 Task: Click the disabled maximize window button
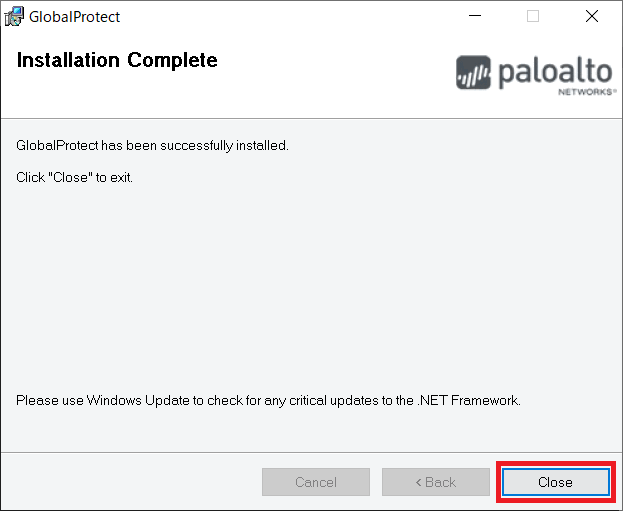pos(533,16)
